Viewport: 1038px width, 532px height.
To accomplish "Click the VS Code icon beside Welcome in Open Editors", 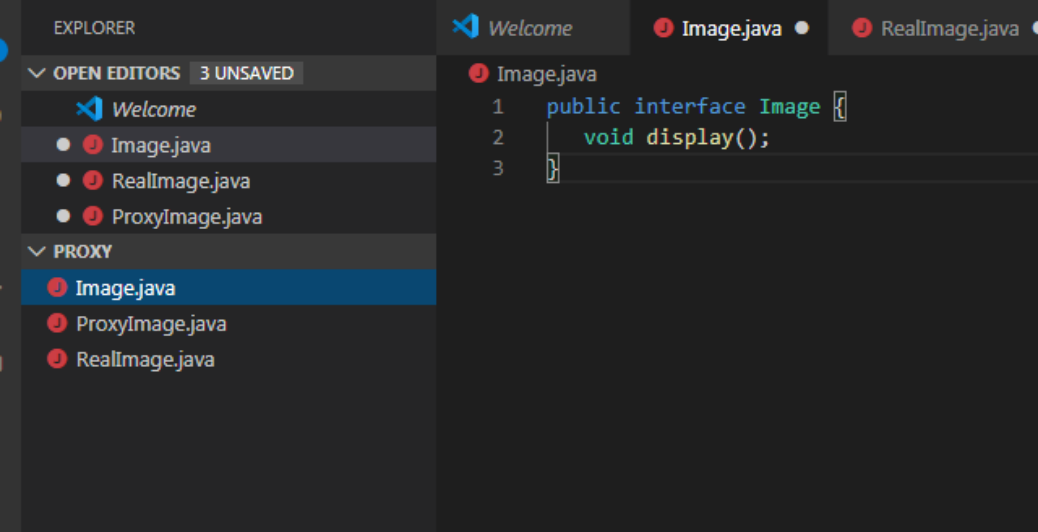I will (x=90, y=109).
